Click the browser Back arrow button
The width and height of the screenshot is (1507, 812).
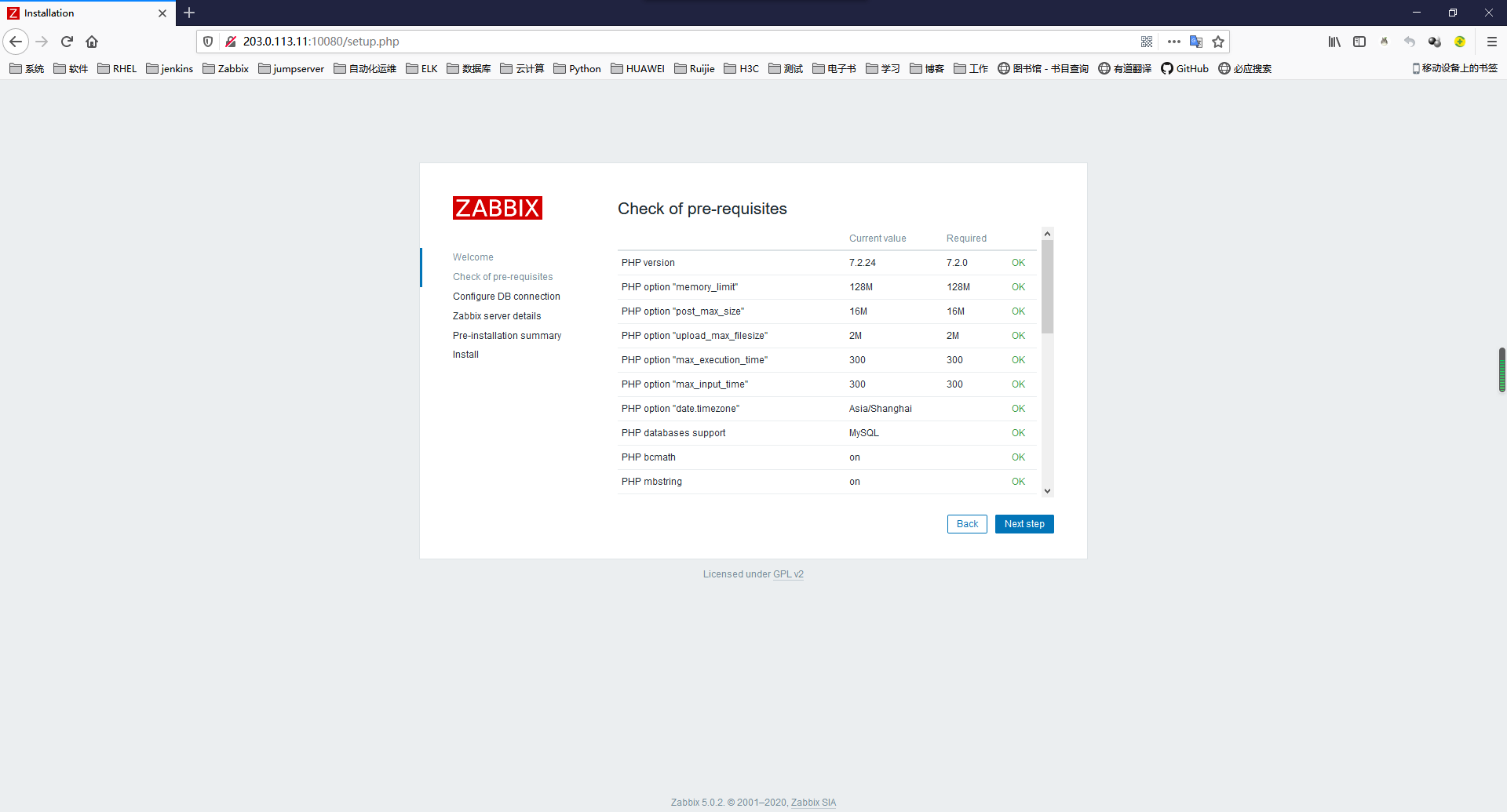(x=16, y=42)
